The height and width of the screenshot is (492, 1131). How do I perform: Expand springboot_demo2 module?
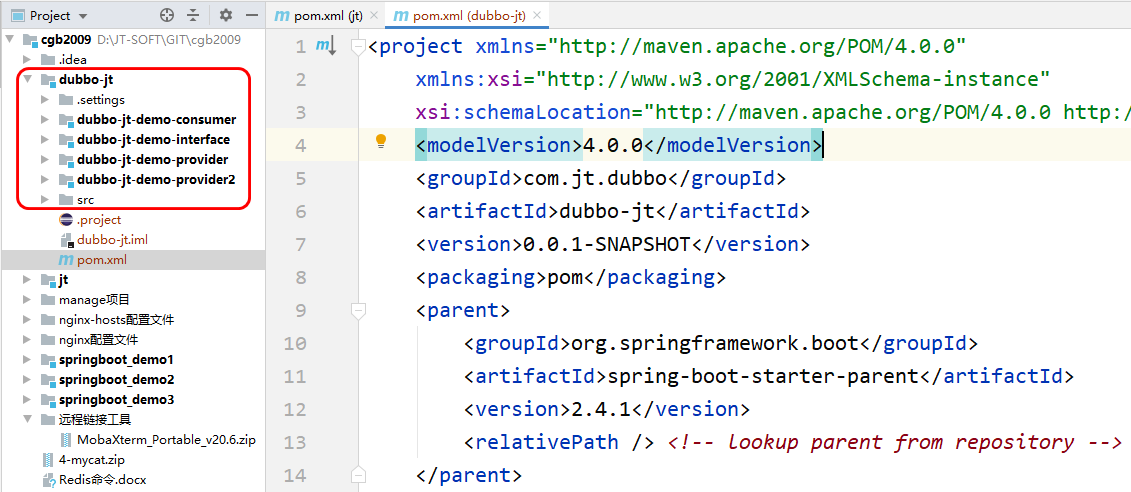[x=27, y=379]
